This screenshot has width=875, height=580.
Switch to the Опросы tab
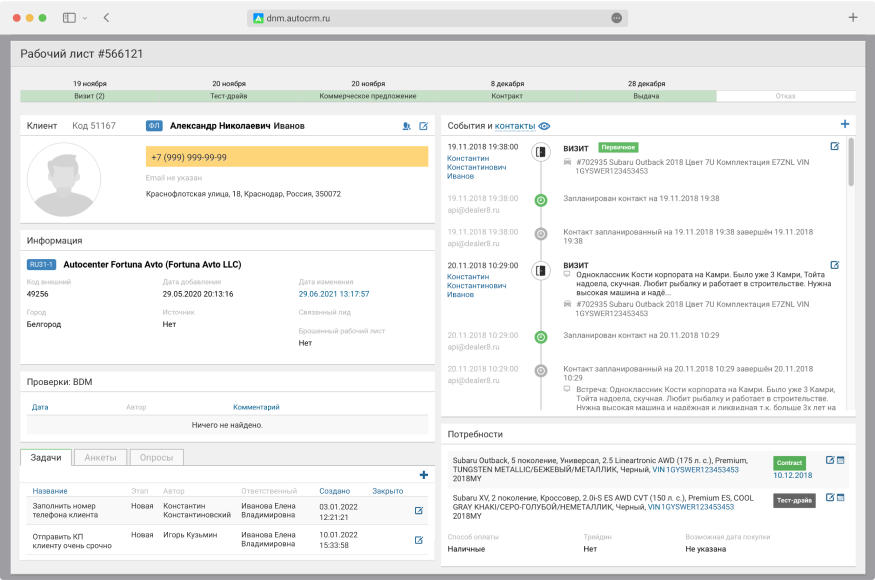(x=156, y=458)
